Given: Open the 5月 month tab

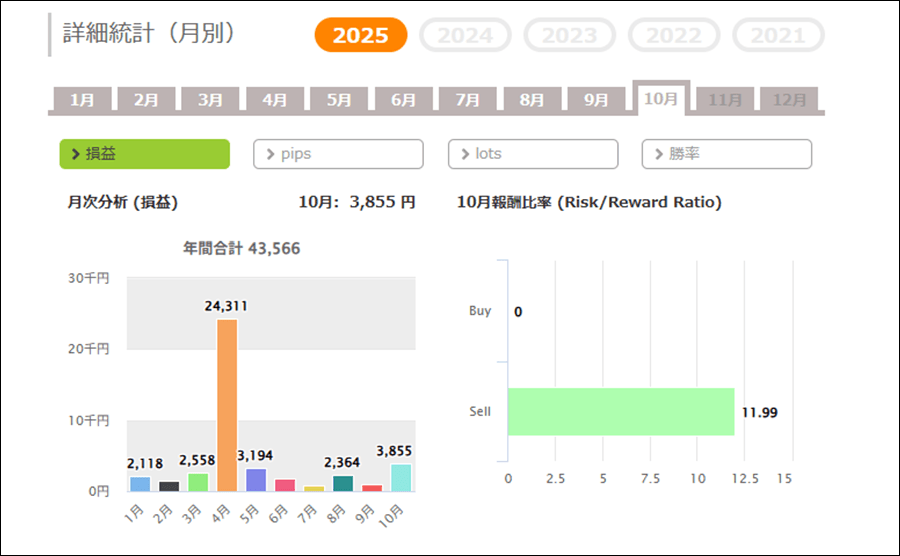Looking at the screenshot, I should [x=339, y=99].
